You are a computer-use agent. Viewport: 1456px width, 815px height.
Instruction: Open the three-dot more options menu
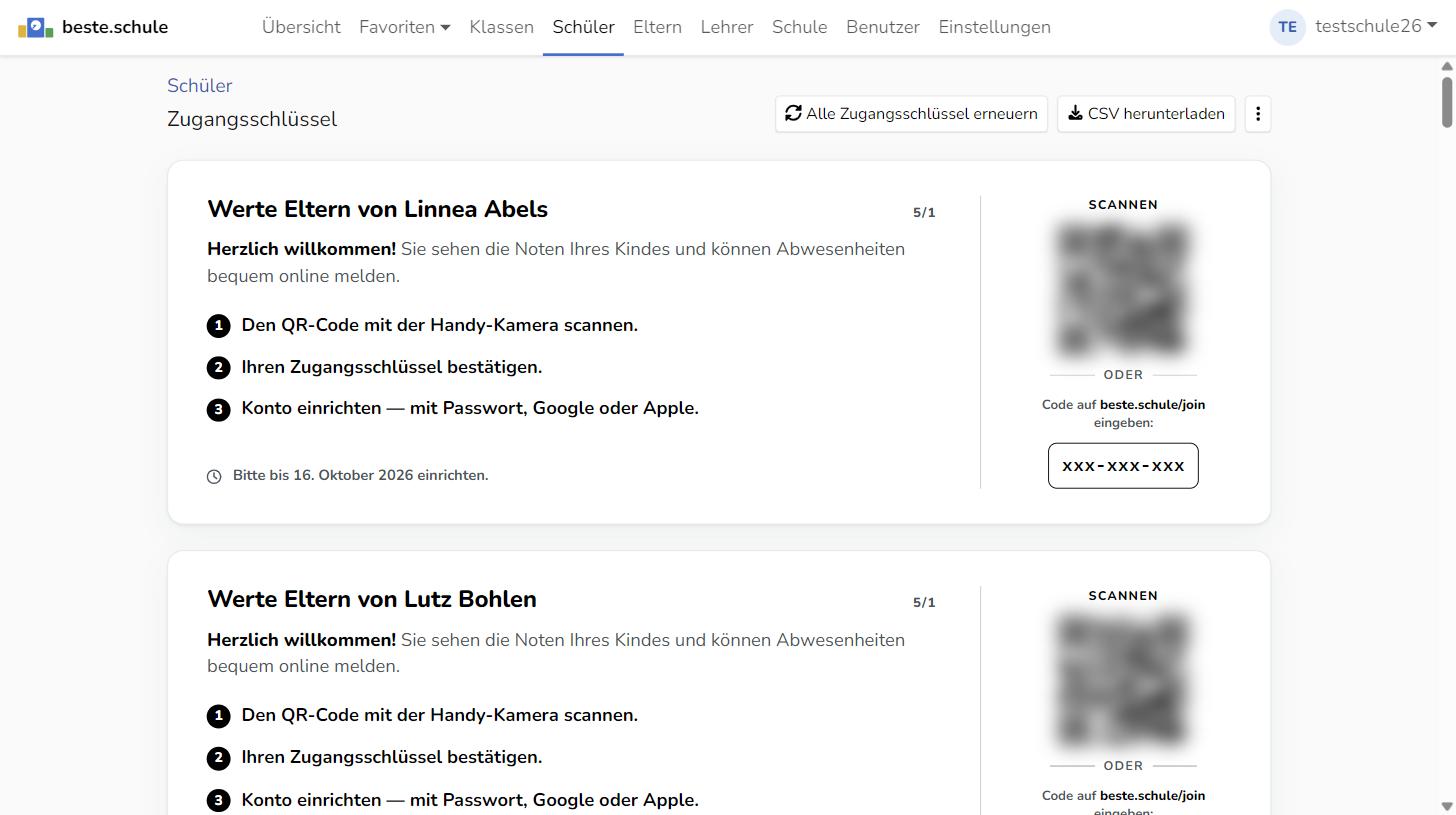point(1258,114)
